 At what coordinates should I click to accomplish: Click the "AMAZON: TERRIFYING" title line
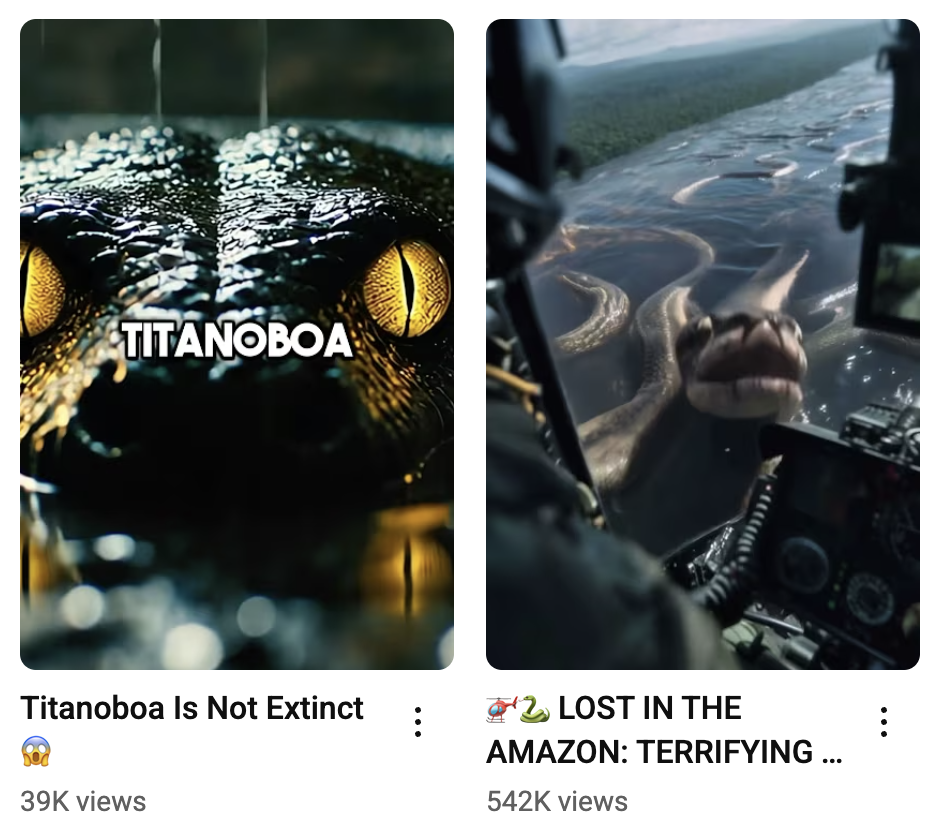(650, 752)
